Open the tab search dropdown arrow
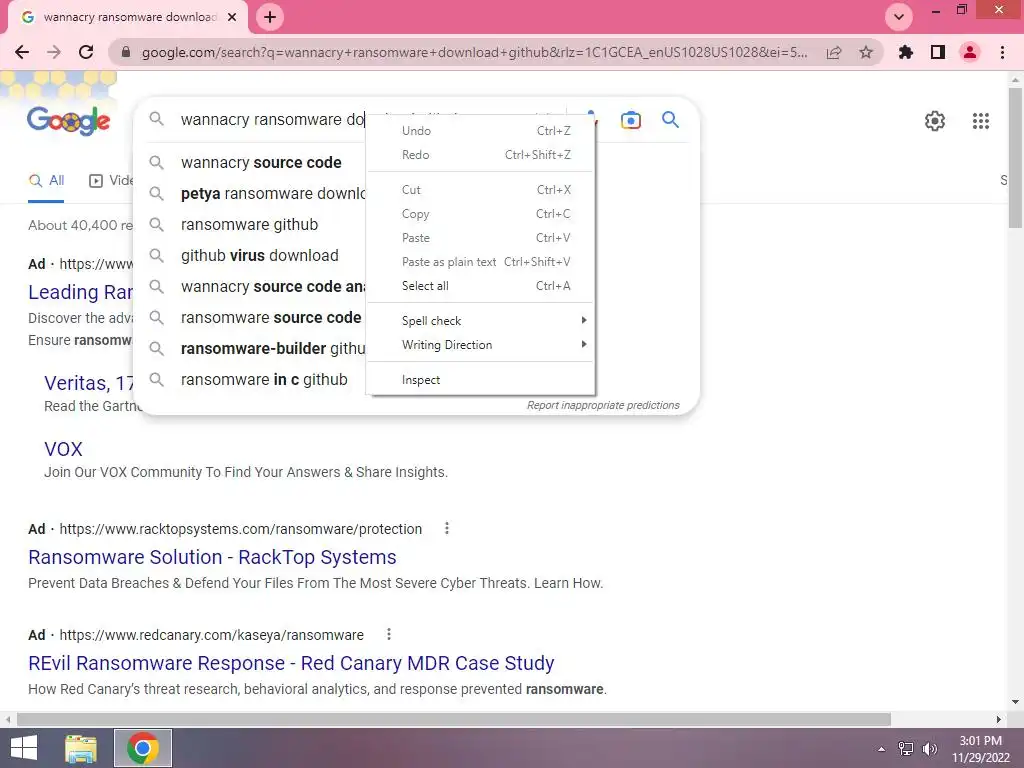Viewport: 1024px width, 768px height. coord(899,17)
